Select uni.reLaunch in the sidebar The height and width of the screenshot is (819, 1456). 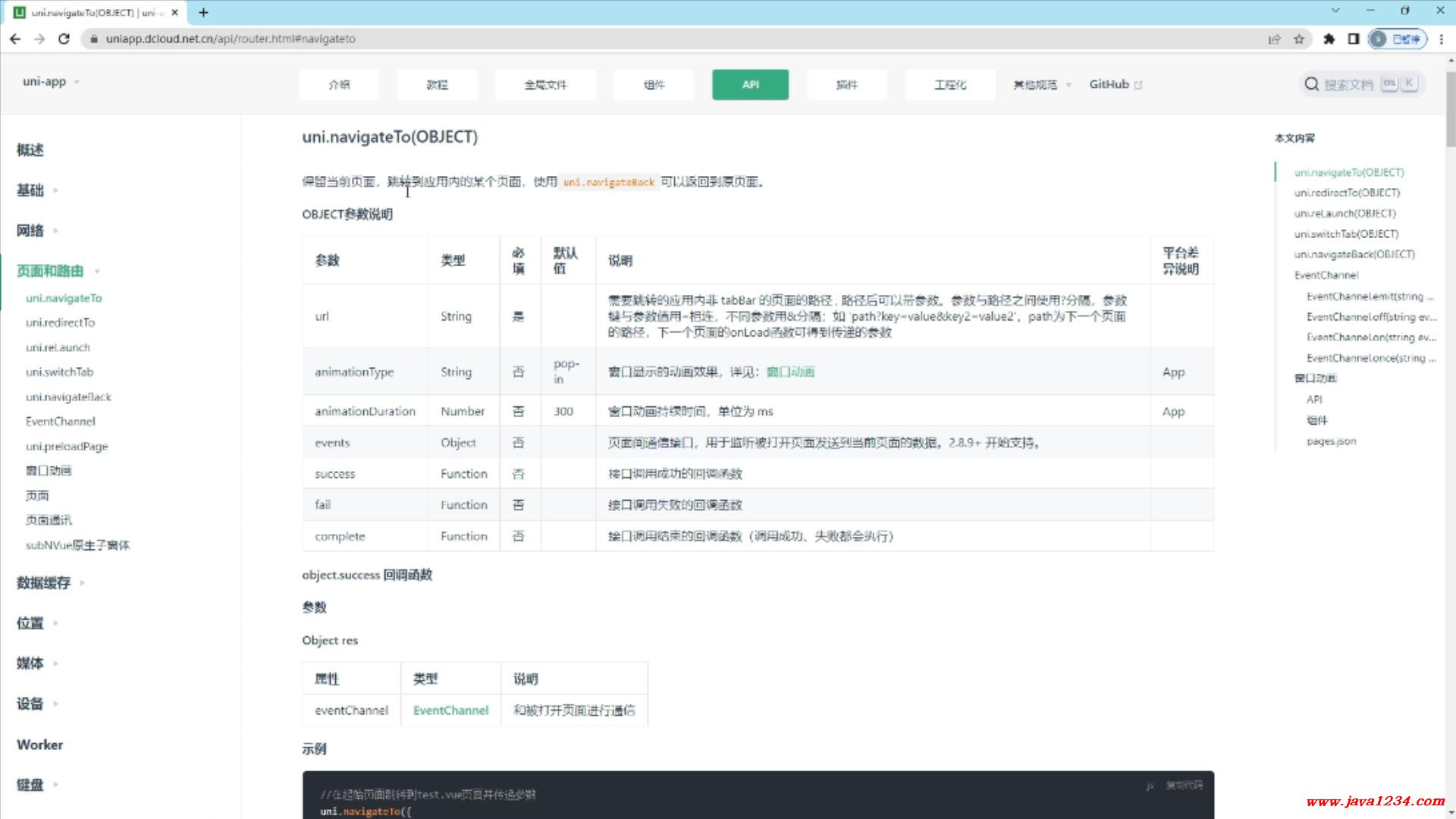(x=58, y=347)
